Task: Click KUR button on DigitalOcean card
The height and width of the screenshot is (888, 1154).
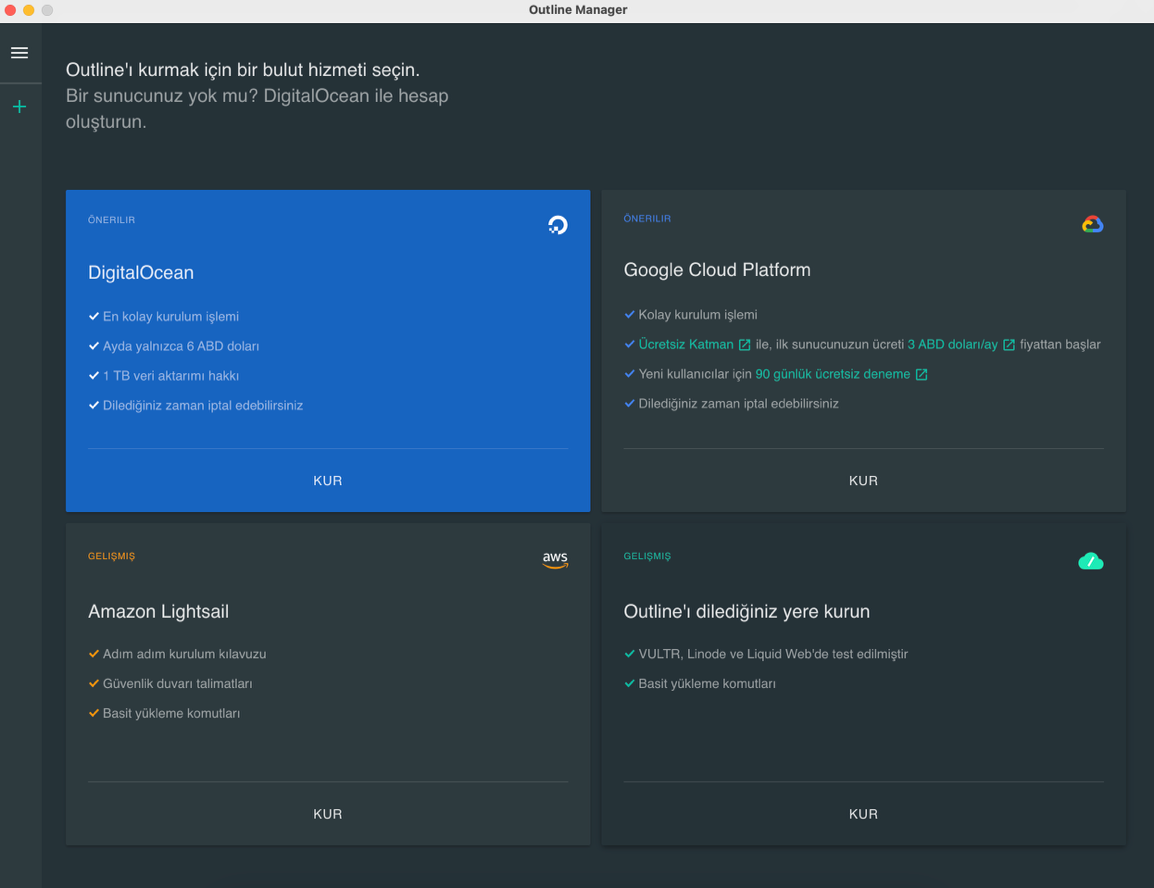Action: [x=328, y=480]
